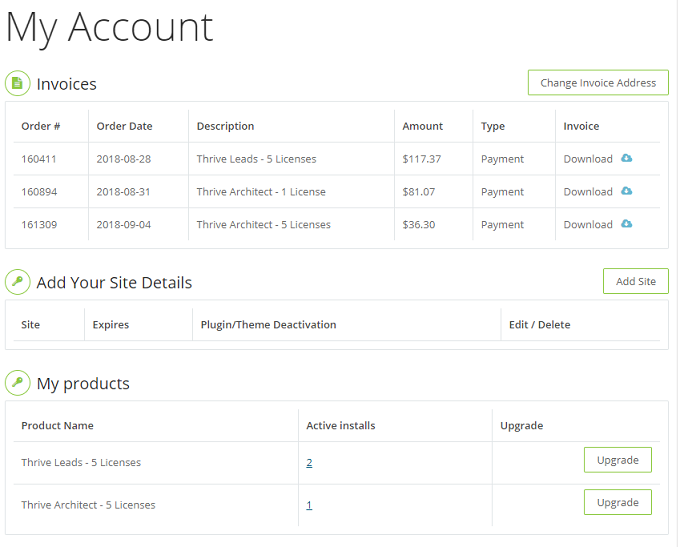Click the Site column header

(30, 325)
